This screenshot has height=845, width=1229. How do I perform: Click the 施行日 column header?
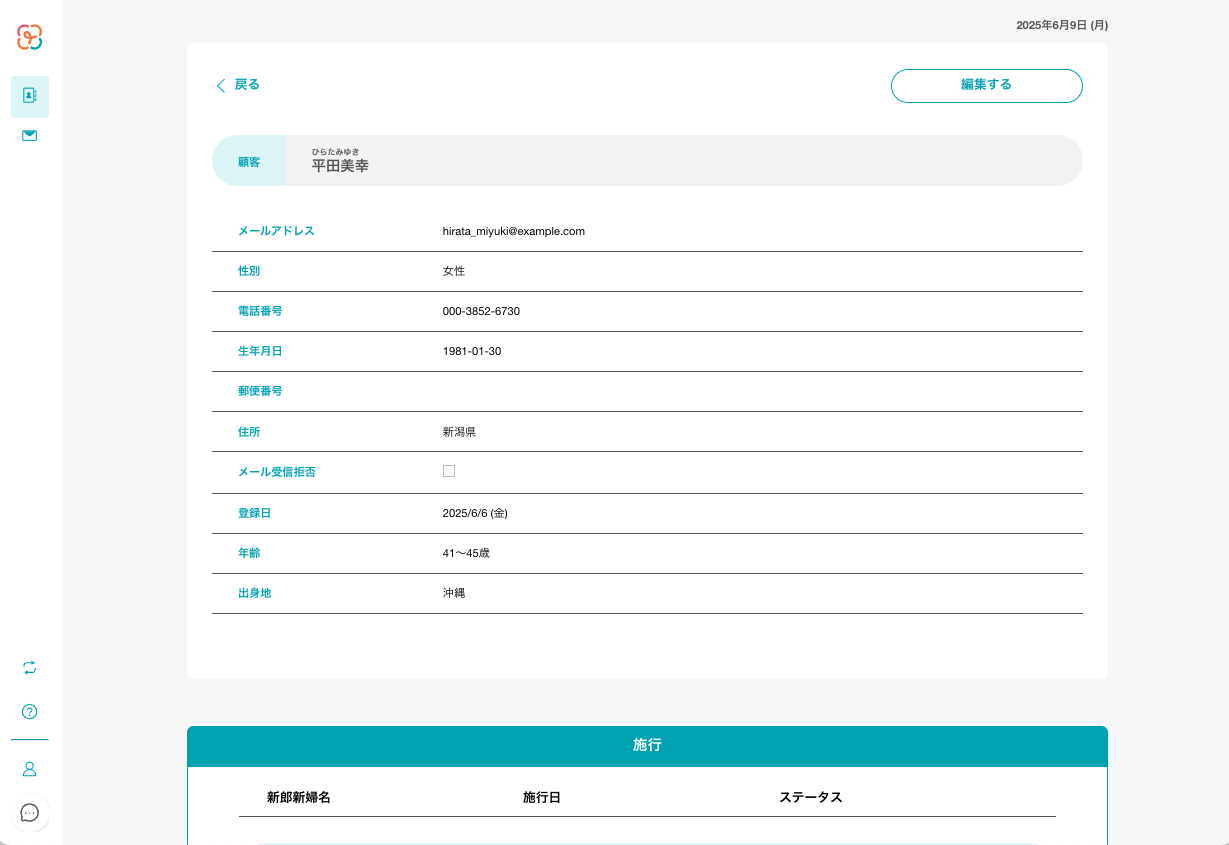click(x=542, y=798)
